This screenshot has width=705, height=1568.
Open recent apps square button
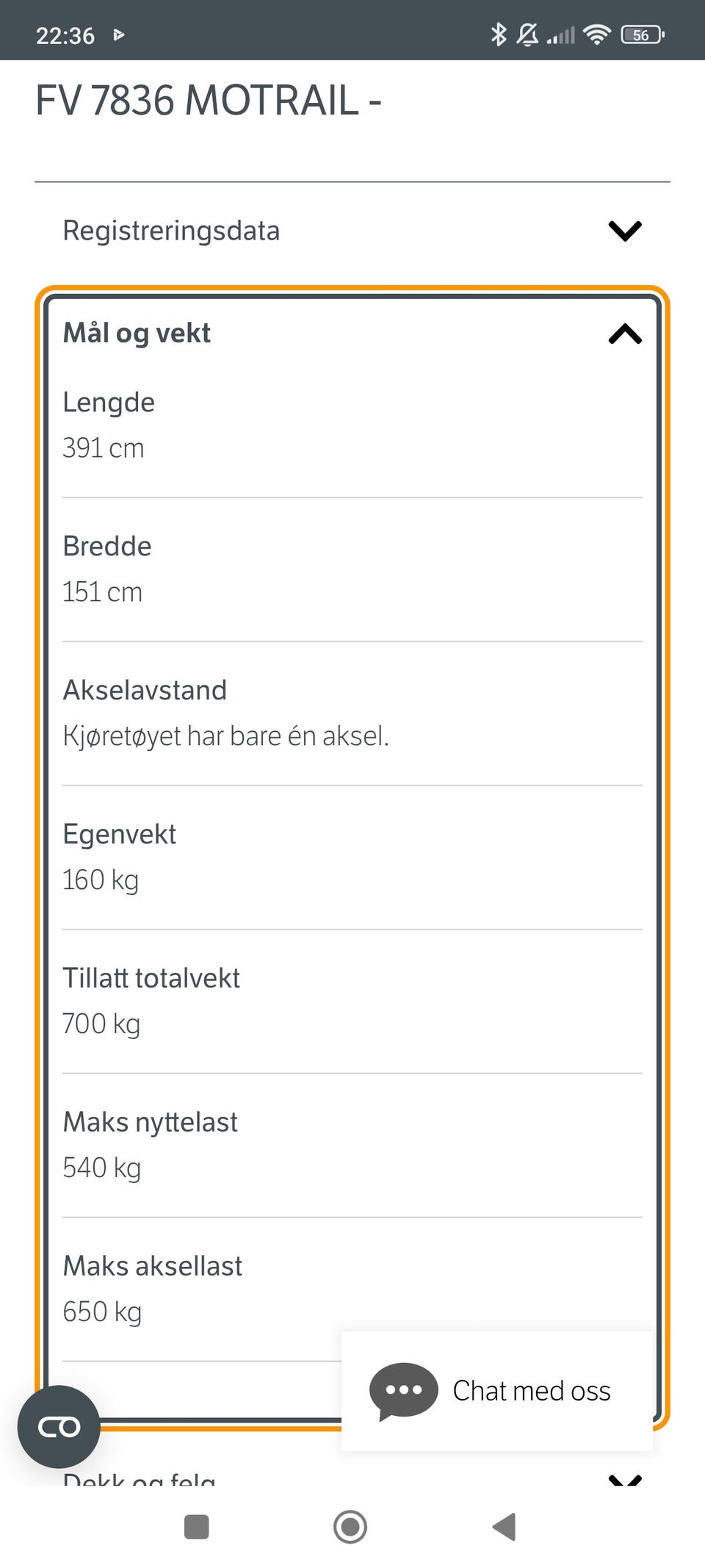click(x=196, y=1526)
